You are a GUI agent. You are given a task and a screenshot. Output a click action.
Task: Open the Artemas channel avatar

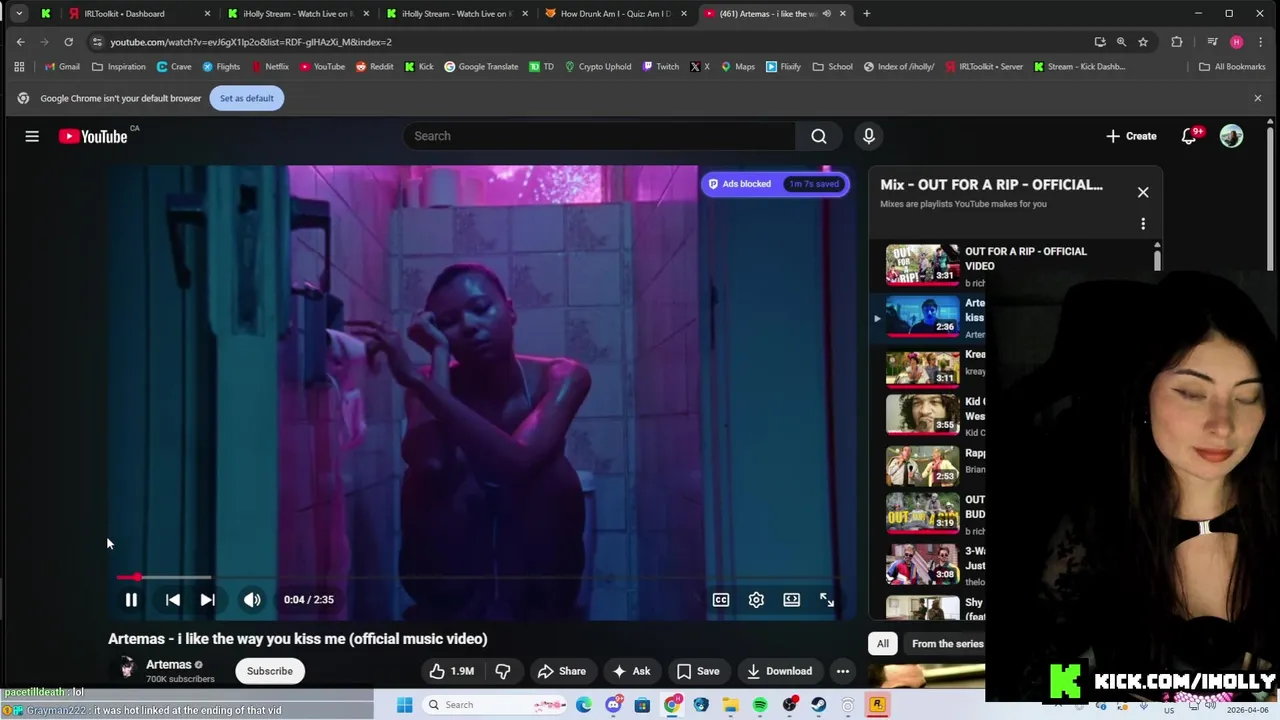(126, 670)
